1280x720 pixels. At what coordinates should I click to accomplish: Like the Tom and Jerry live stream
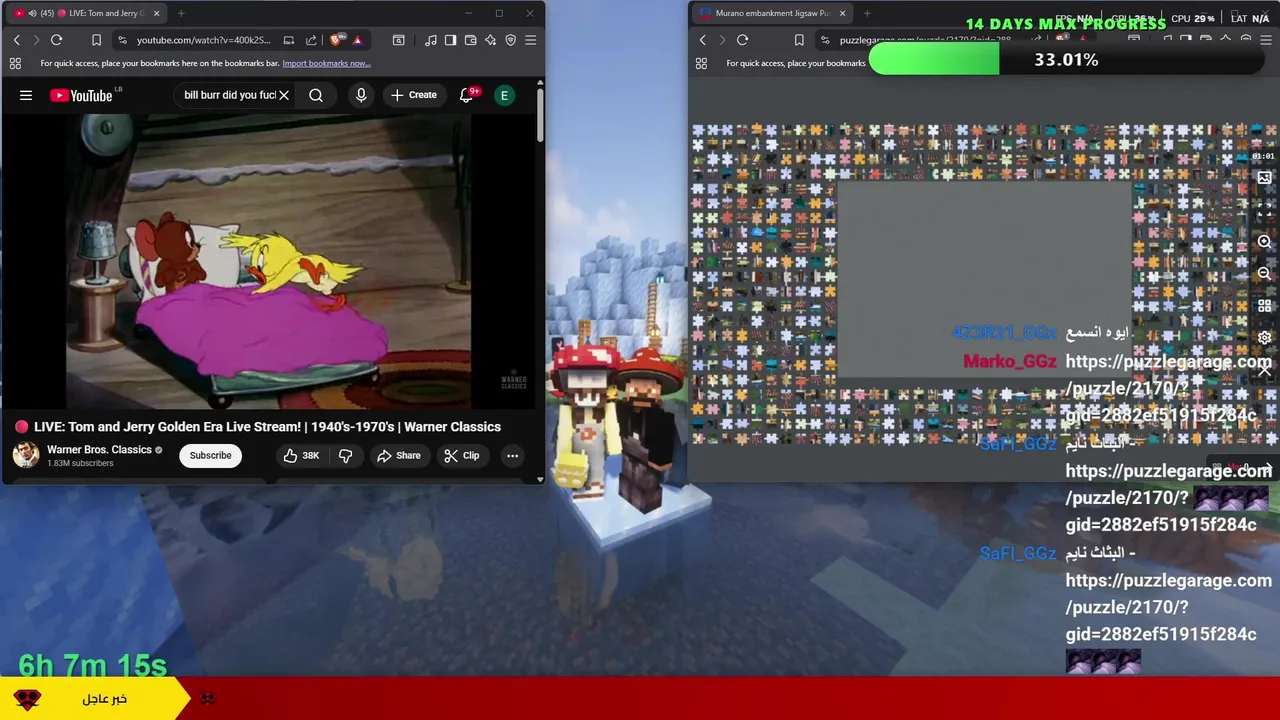301,456
